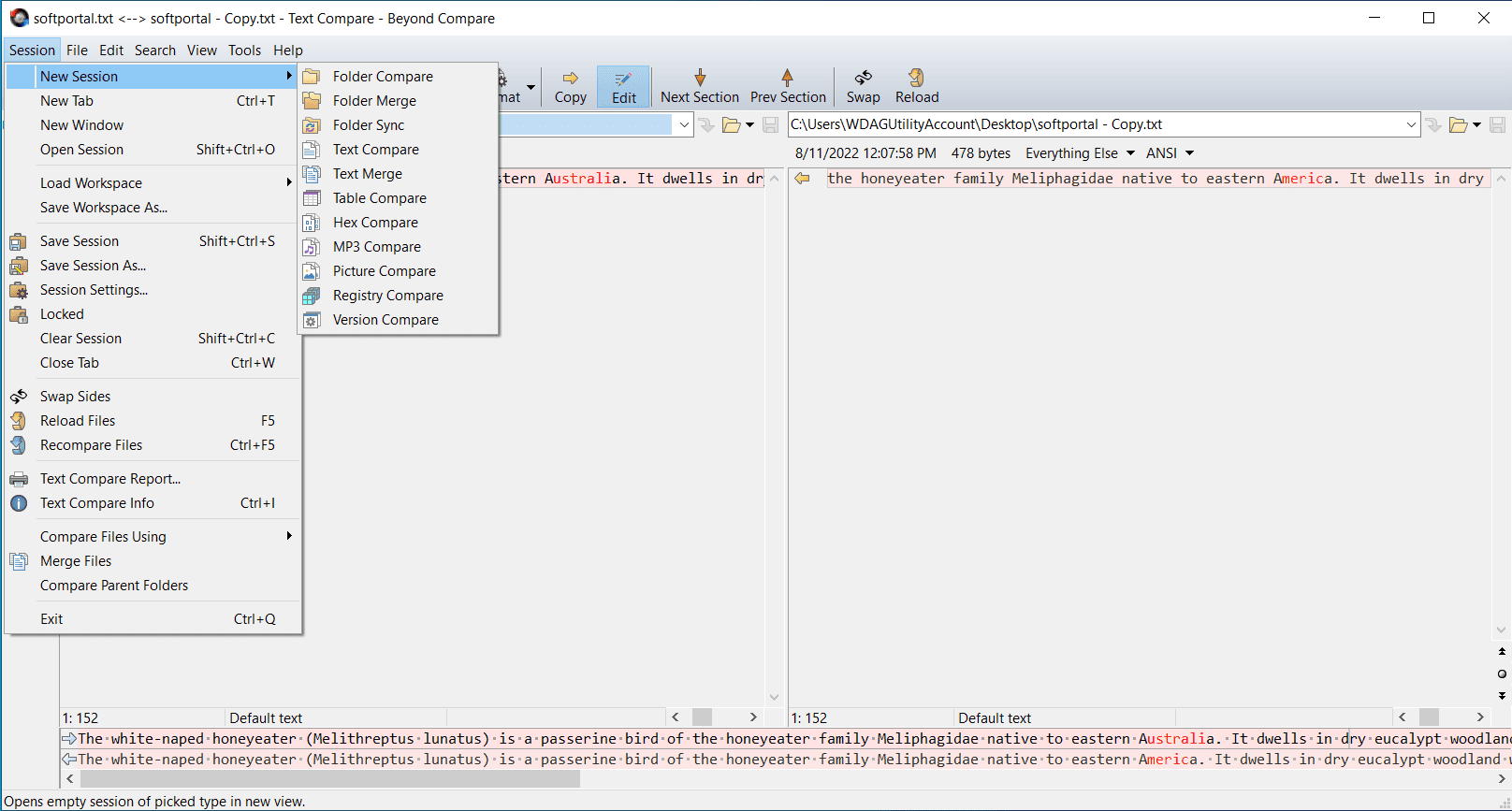This screenshot has height=811, width=1512.
Task: Jump to next difference with double-down arrow
Action: tap(1502, 696)
